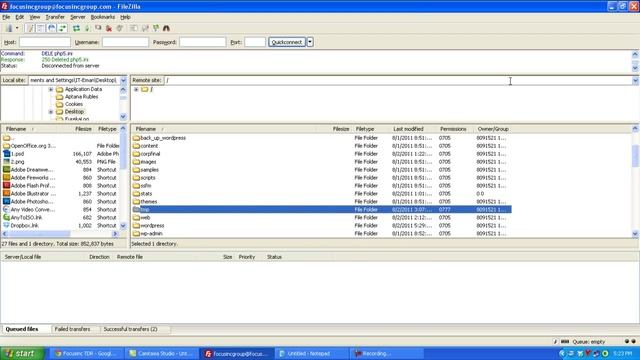Image resolution: width=640 pixels, height=360 pixels.
Task: Reconnect to the last server
Action: point(120,28)
